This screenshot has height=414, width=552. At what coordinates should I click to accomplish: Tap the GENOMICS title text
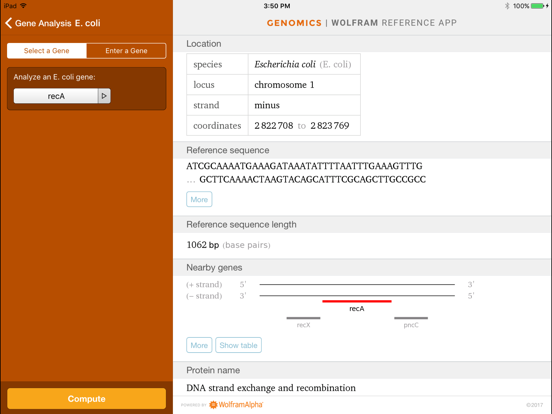pyautogui.click(x=294, y=23)
